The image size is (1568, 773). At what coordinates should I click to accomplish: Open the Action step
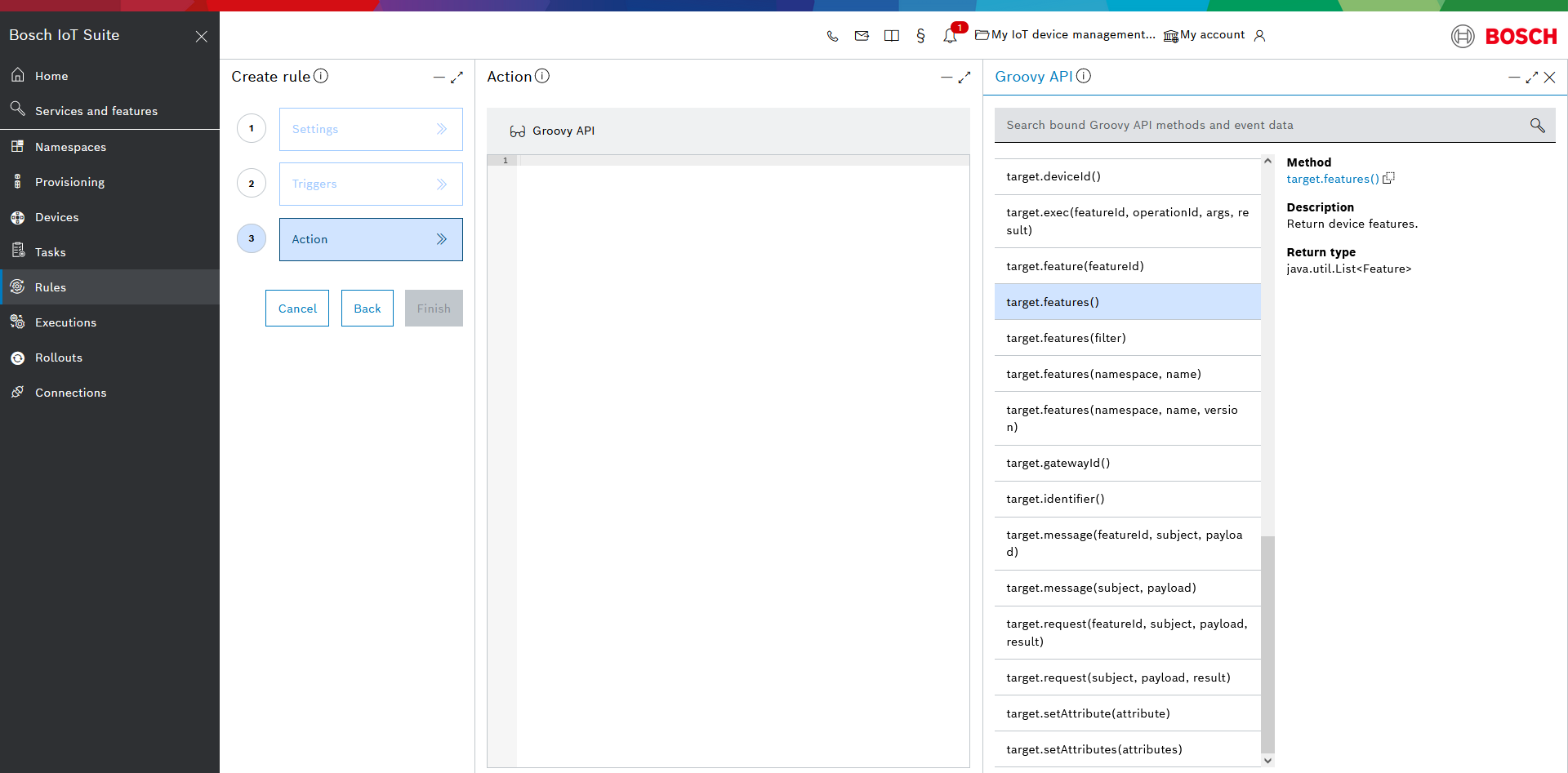point(371,239)
